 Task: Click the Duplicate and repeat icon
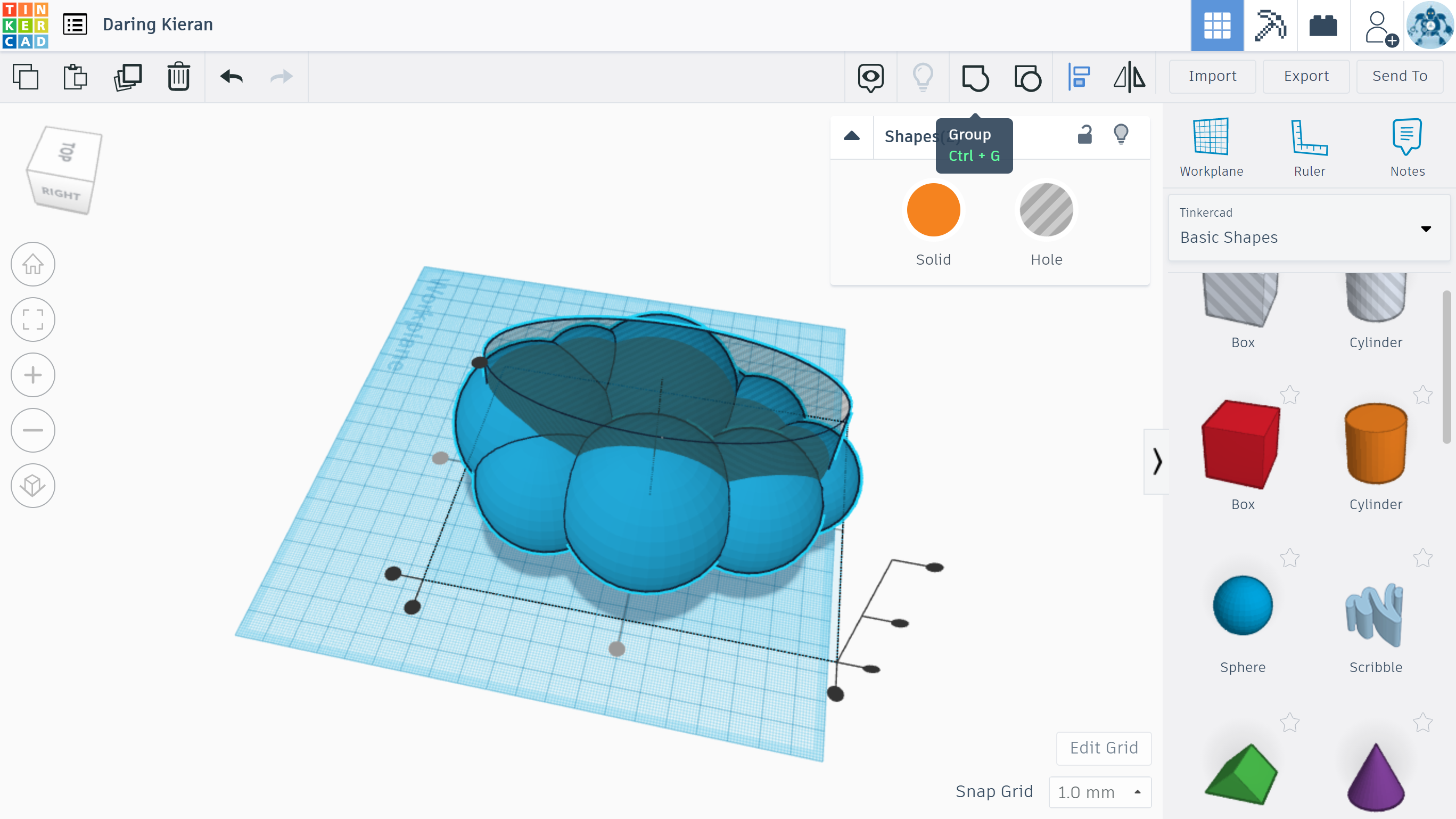(x=128, y=77)
